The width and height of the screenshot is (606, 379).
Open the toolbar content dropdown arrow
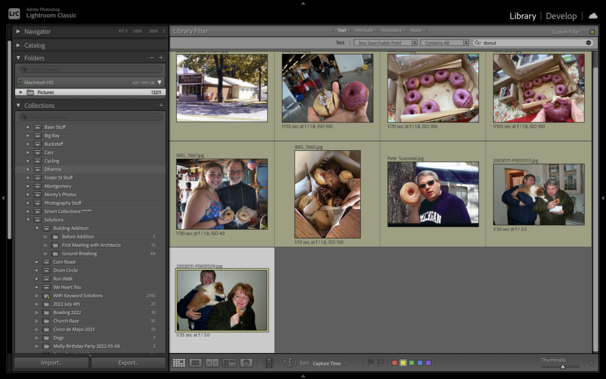point(591,363)
